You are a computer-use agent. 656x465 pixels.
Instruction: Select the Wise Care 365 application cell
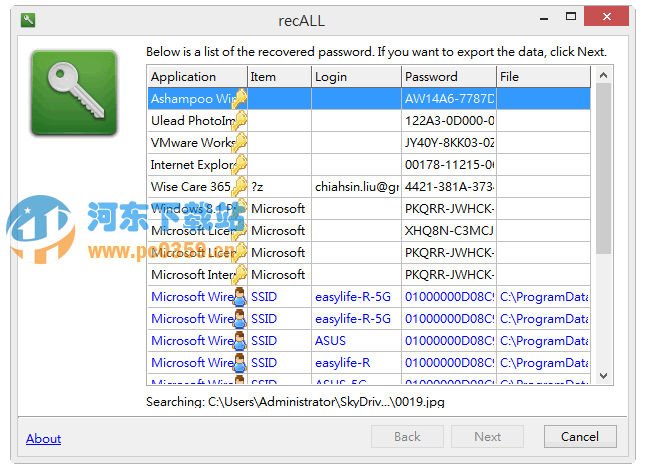(x=197, y=187)
